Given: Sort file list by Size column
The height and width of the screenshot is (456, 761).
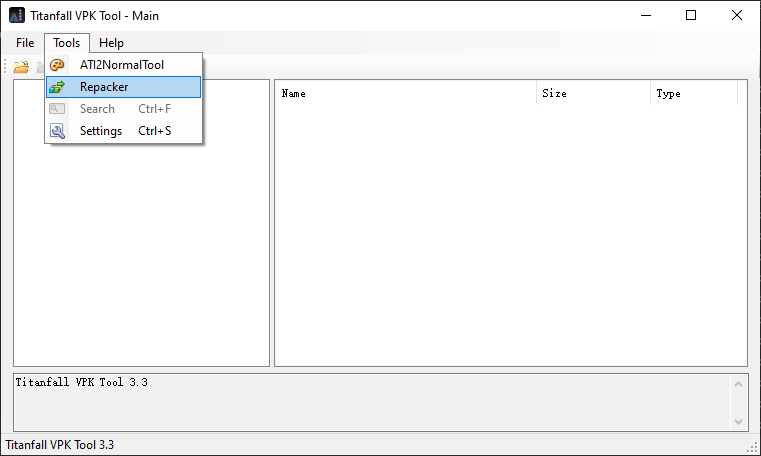Looking at the screenshot, I should pos(593,93).
